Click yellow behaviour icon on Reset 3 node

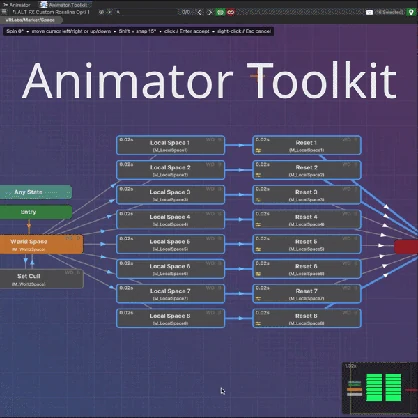point(258,200)
